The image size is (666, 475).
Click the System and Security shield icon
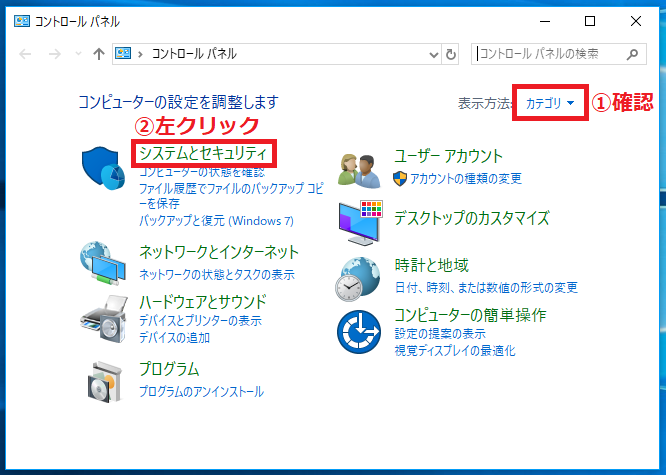[x=103, y=168]
